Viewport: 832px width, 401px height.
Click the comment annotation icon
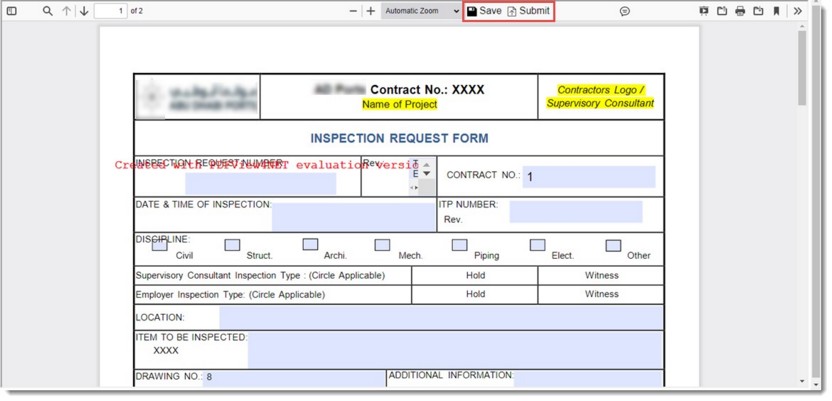624,11
